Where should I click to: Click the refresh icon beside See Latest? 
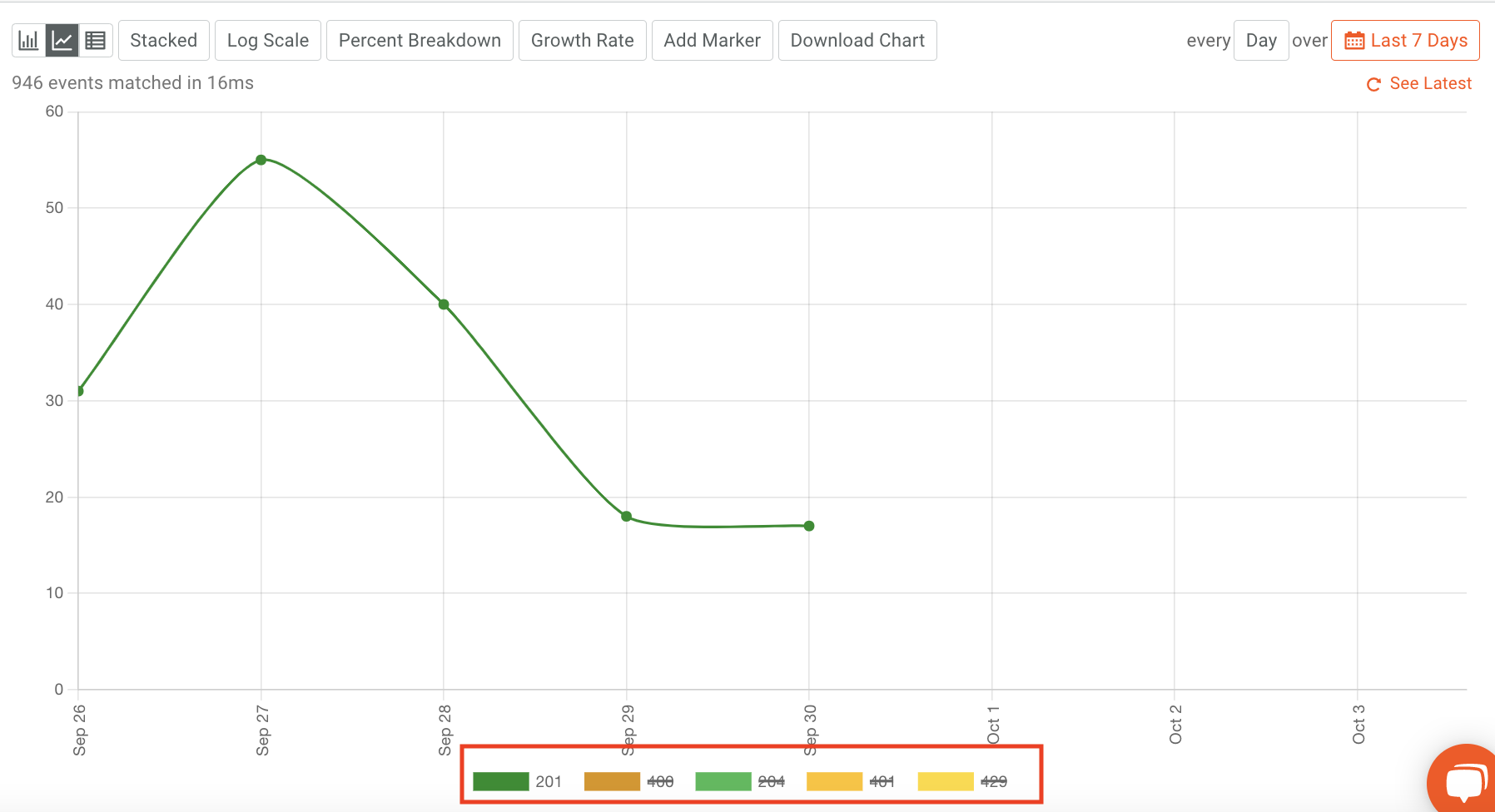(1373, 83)
